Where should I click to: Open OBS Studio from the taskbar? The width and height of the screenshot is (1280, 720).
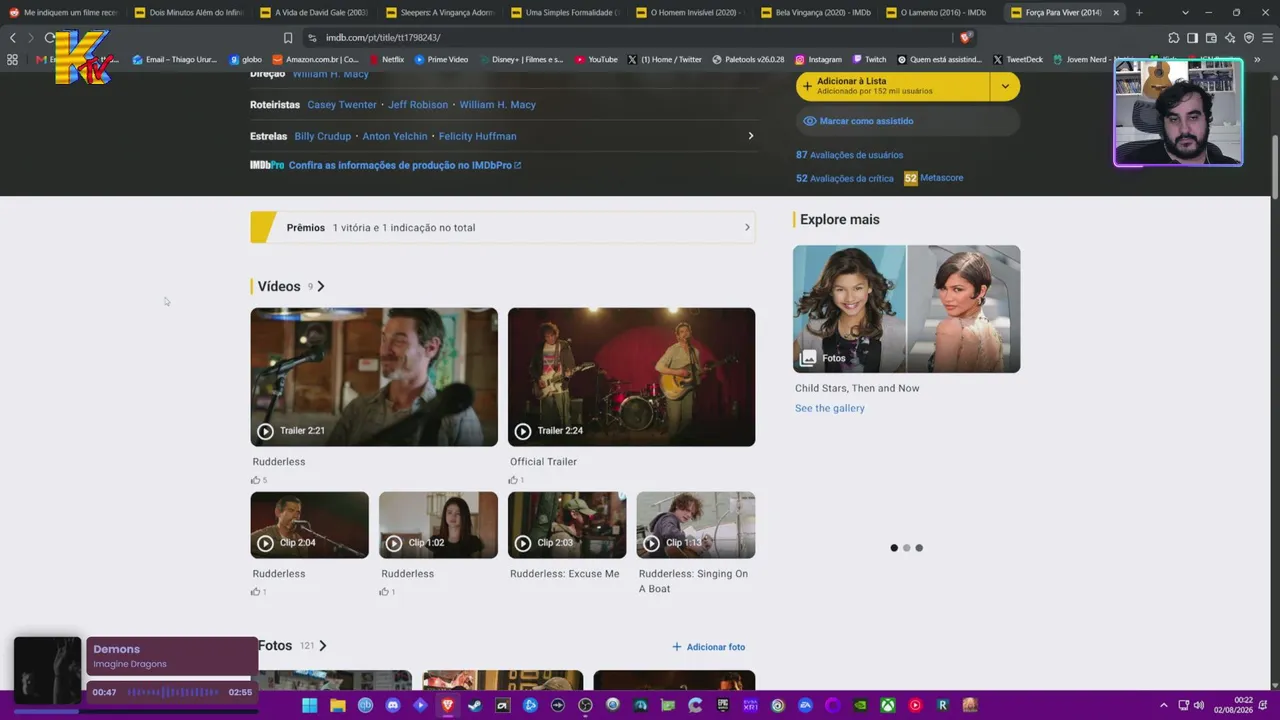(585, 705)
